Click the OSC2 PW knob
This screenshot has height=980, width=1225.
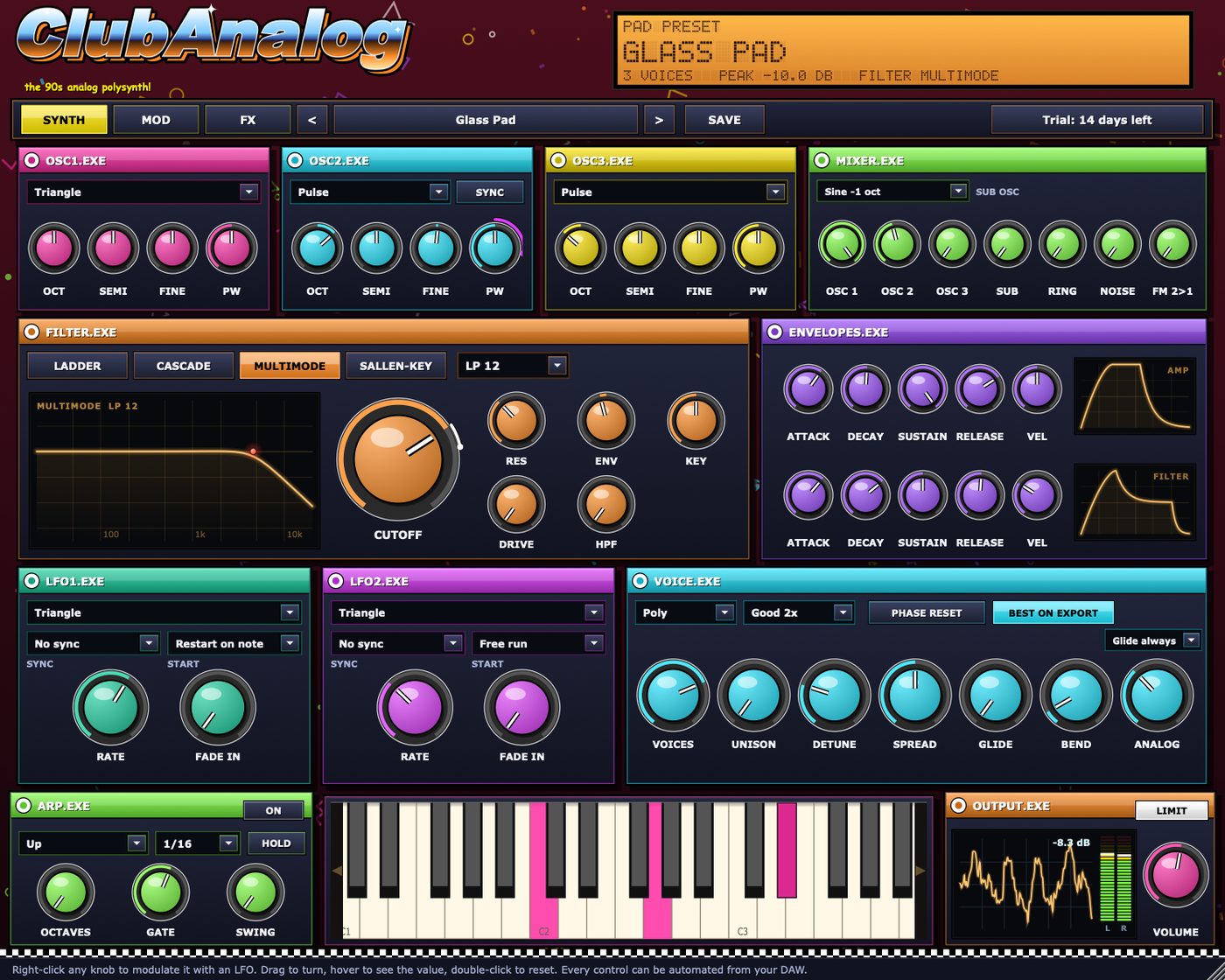coord(494,248)
